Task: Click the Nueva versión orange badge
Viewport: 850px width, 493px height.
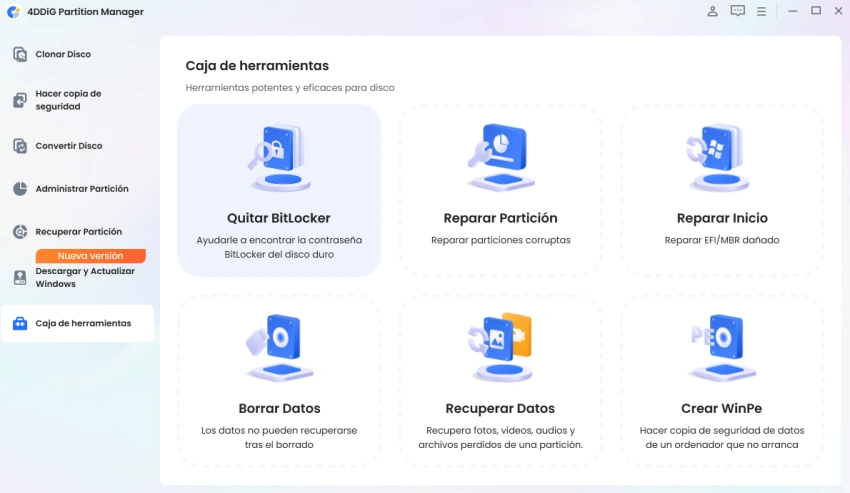Action: [x=91, y=255]
